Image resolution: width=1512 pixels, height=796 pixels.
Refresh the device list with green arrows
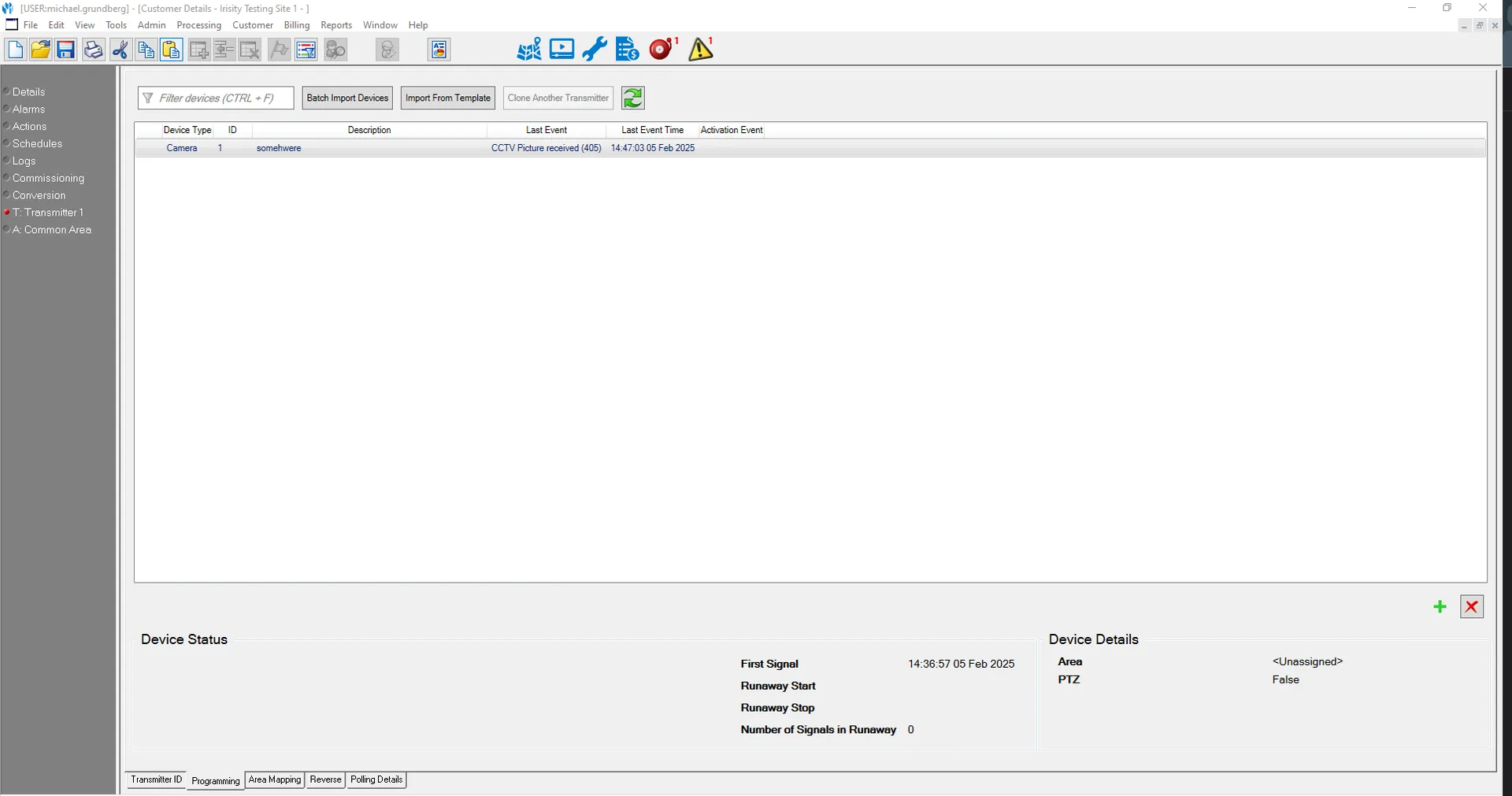coord(633,98)
